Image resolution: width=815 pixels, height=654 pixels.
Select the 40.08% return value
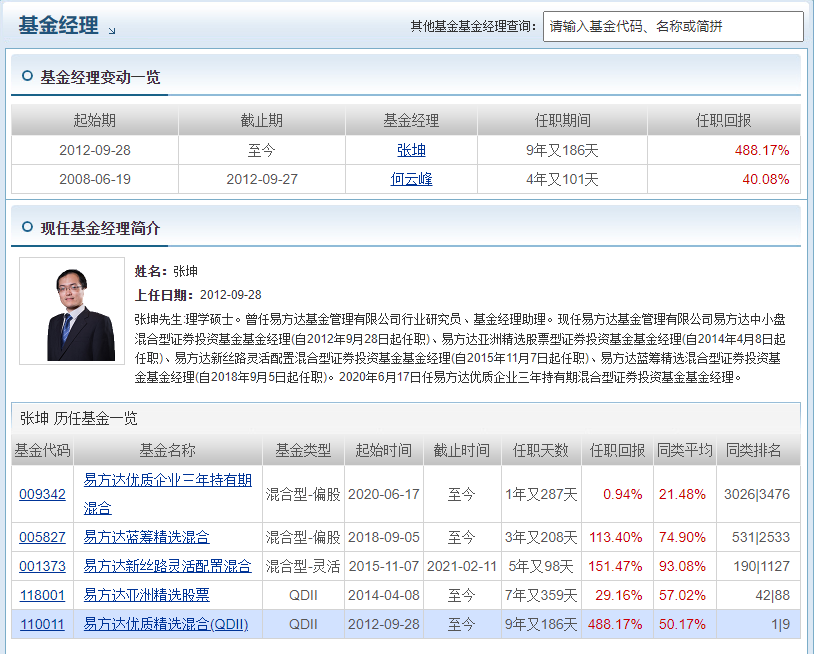pos(765,179)
